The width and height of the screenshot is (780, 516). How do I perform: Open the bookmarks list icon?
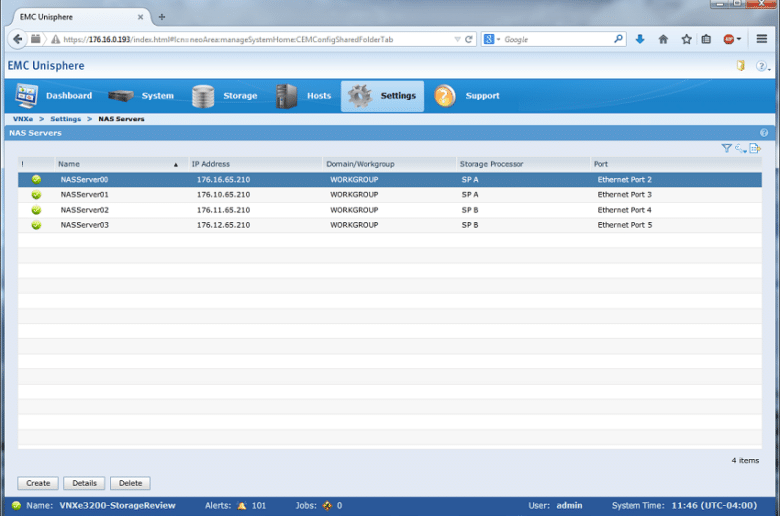(706, 39)
